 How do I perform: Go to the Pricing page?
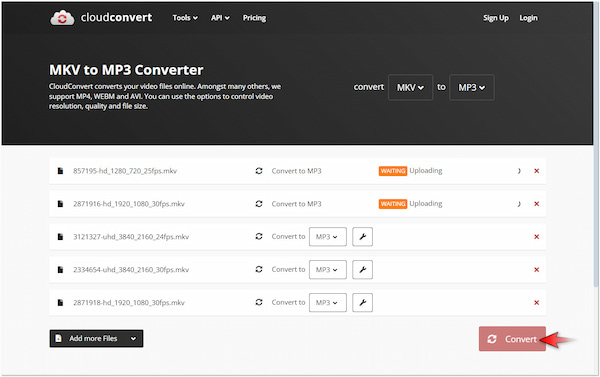point(254,18)
